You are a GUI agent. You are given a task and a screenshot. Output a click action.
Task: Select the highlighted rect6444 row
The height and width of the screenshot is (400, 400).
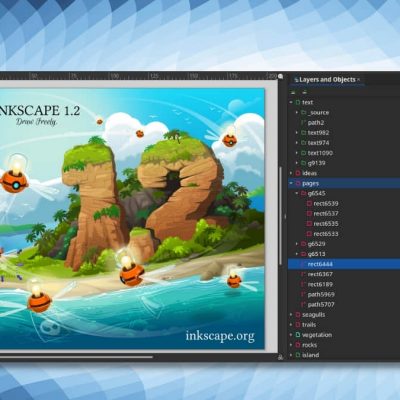tap(344, 264)
